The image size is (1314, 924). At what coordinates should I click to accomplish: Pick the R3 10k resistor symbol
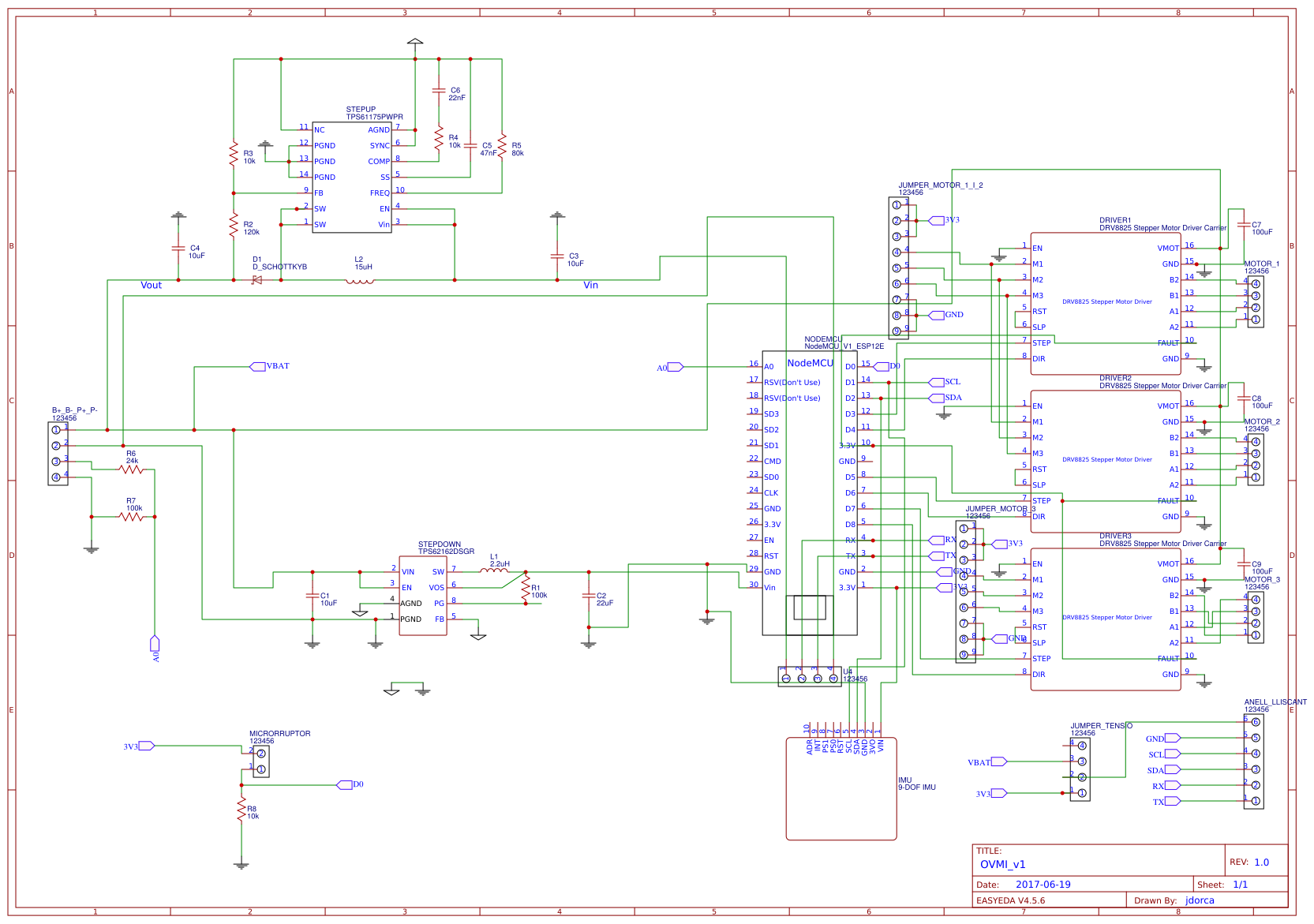[x=234, y=154]
